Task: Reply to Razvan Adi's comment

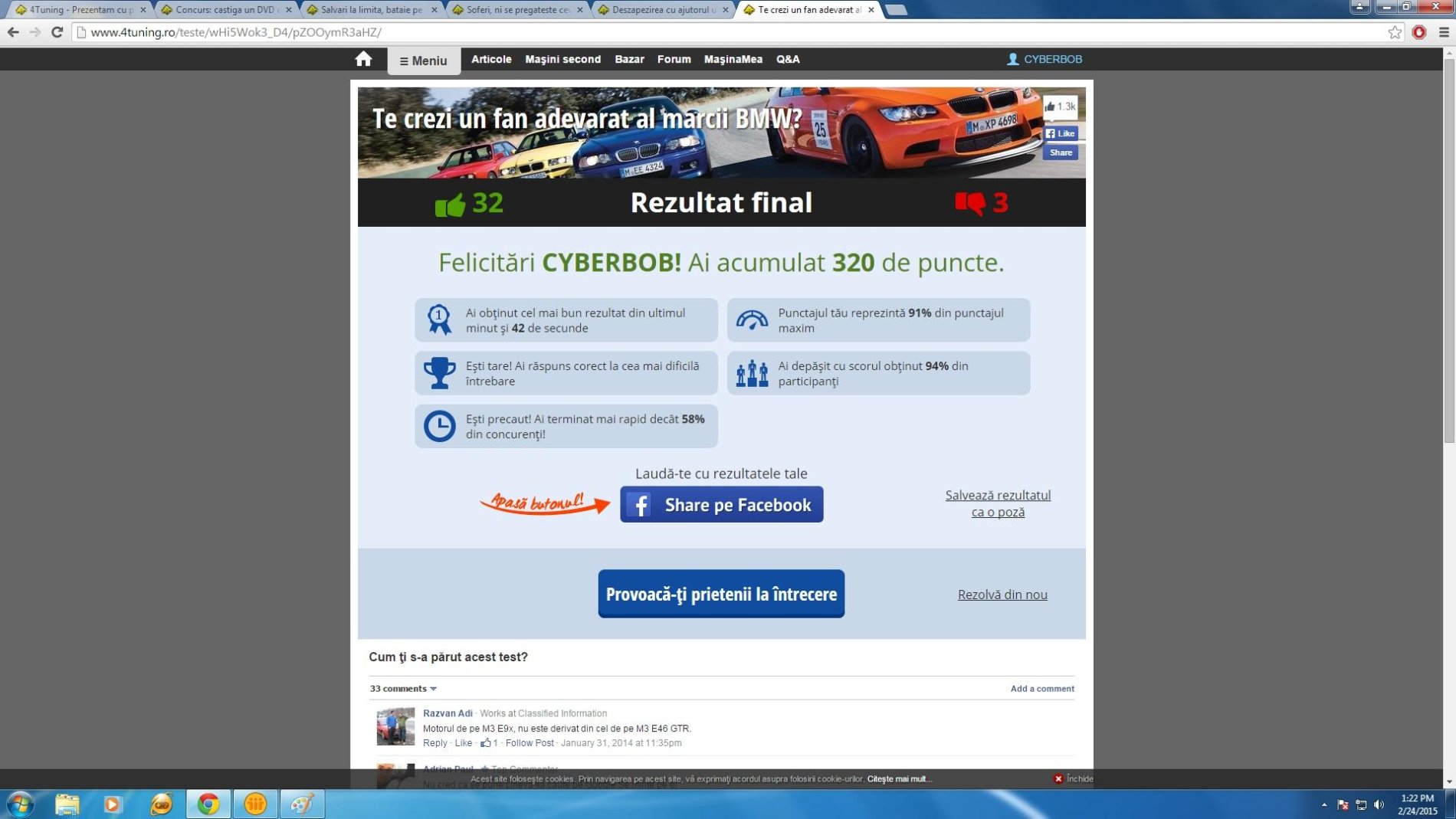Action: click(435, 743)
